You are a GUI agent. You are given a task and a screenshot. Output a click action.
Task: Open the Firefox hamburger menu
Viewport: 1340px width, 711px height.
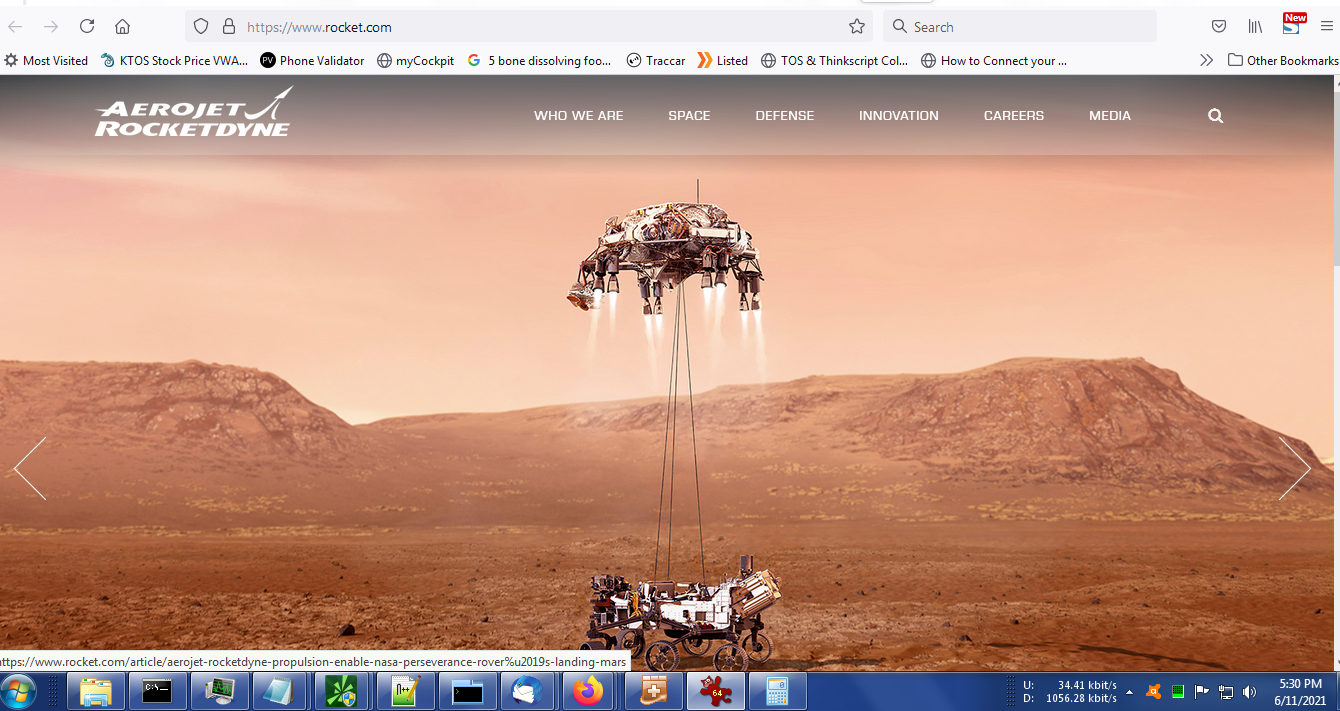coord(1326,27)
